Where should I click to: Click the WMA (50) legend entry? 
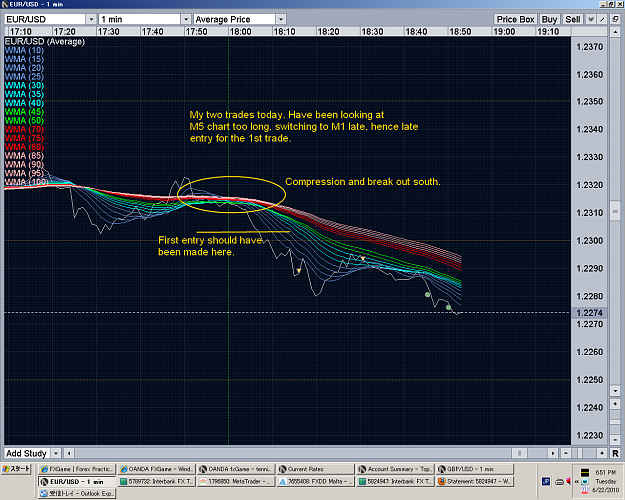pyautogui.click(x=24, y=120)
